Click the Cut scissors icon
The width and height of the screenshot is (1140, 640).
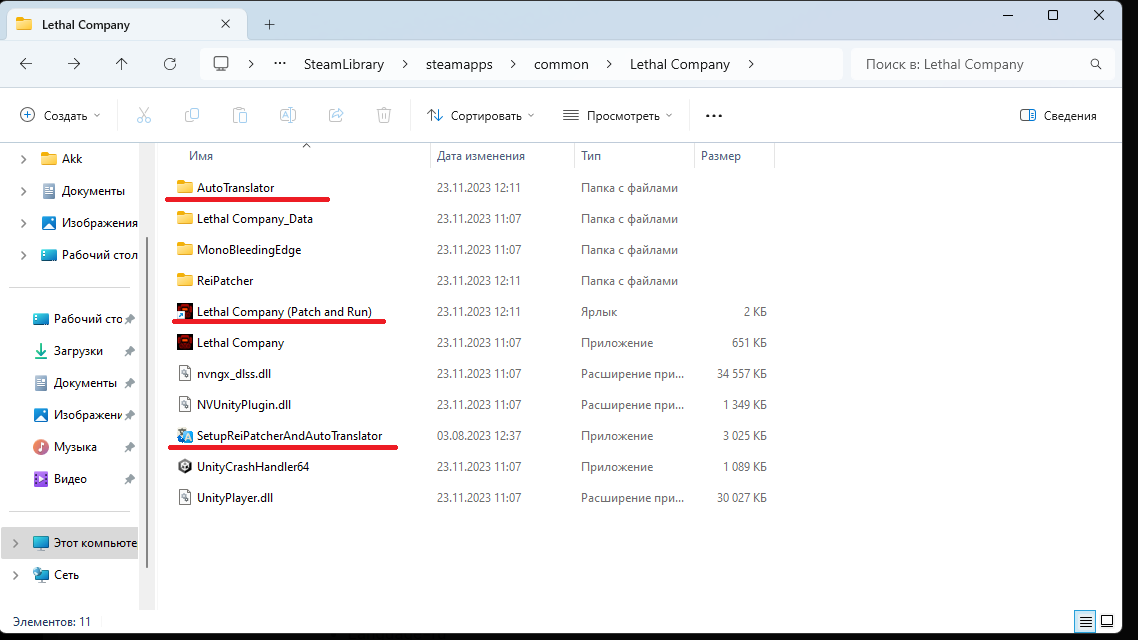click(x=144, y=115)
